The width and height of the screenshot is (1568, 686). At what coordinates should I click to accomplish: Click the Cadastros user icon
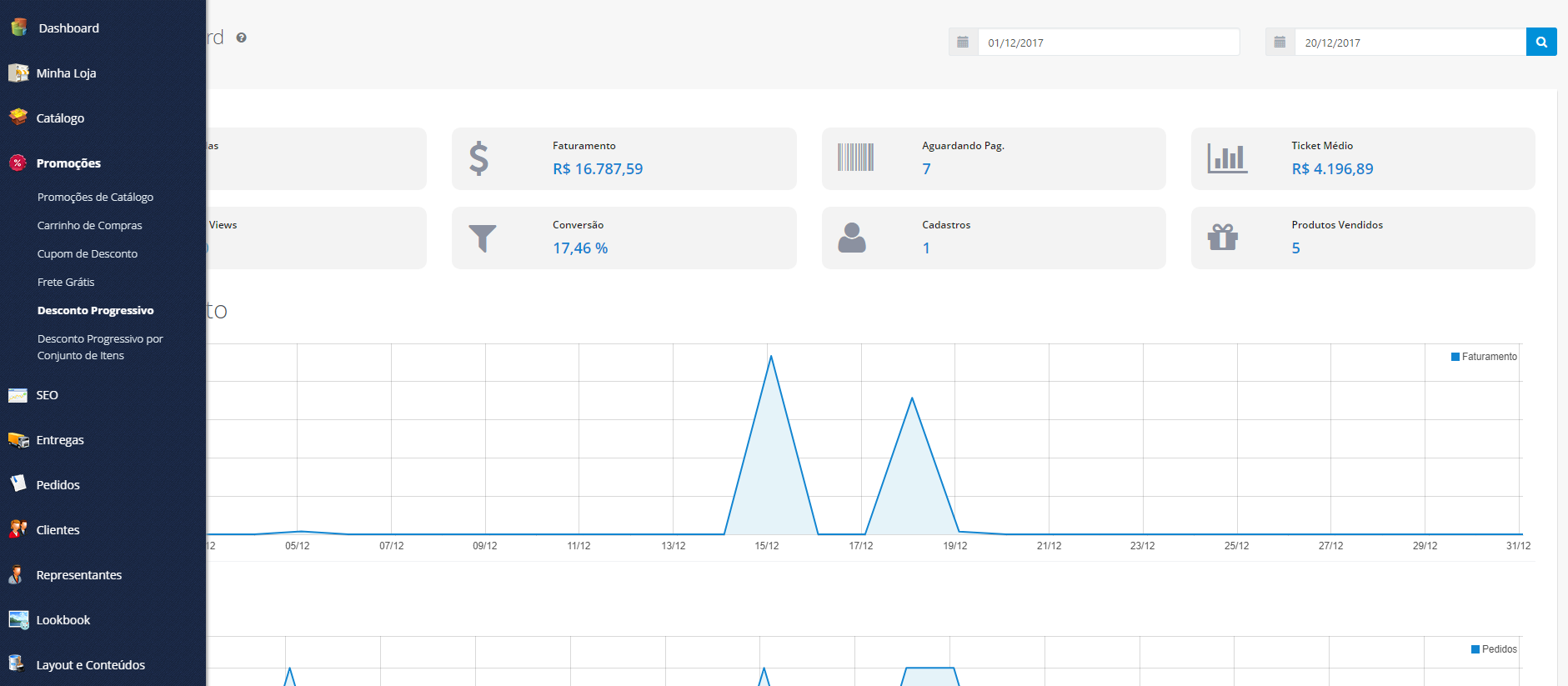coord(852,238)
